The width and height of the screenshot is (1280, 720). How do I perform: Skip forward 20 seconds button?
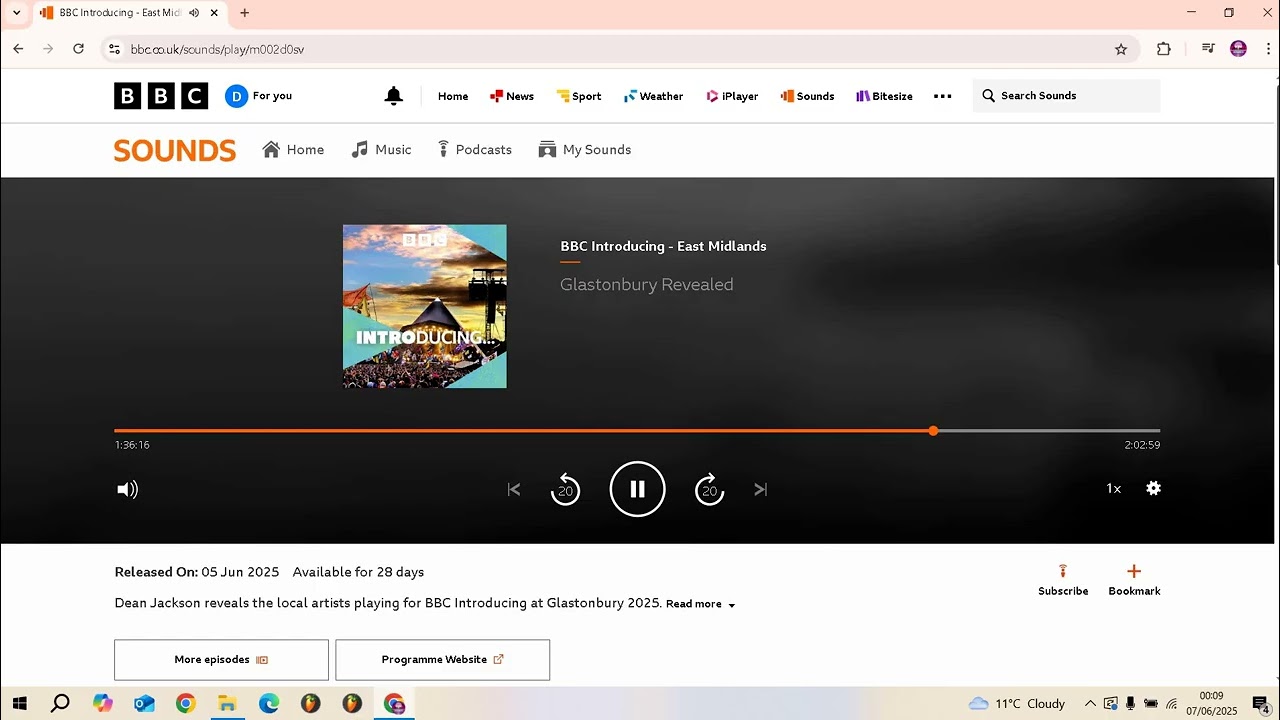point(709,489)
